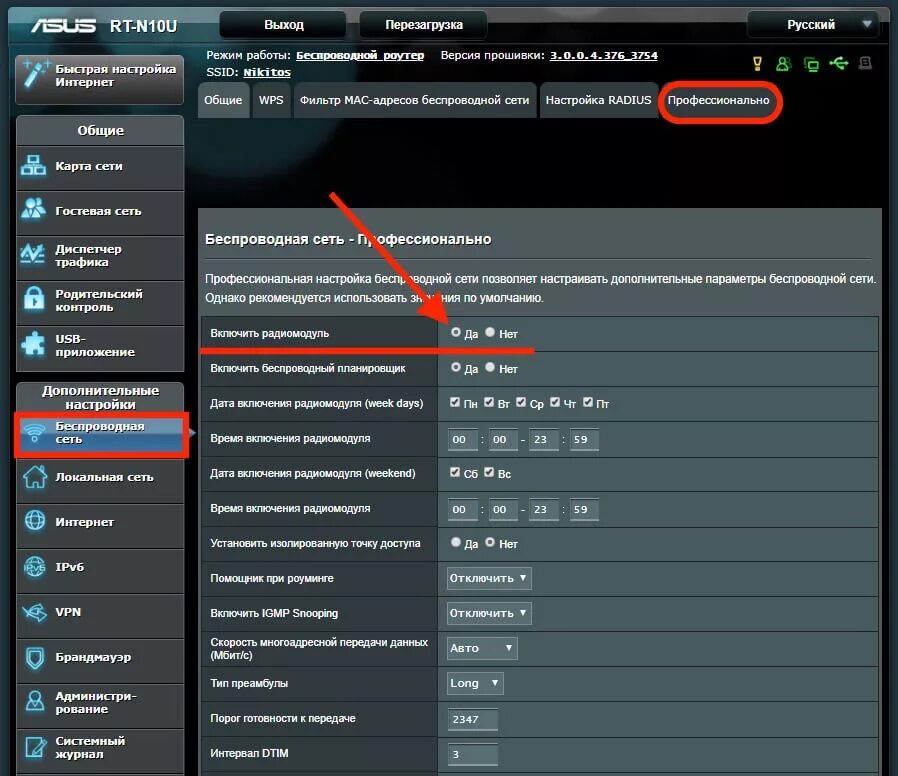Uncheck the Ср weekday checkbox
This screenshot has height=776, width=898.
point(521,402)
